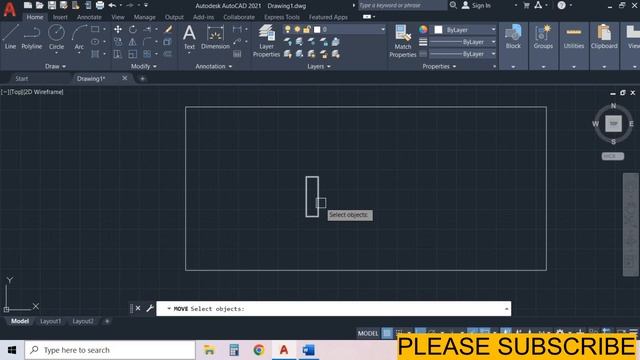The width and height of the screenshot is (640, 360).
Task: Open Layer Properties manager
Action: pos(266,41)
